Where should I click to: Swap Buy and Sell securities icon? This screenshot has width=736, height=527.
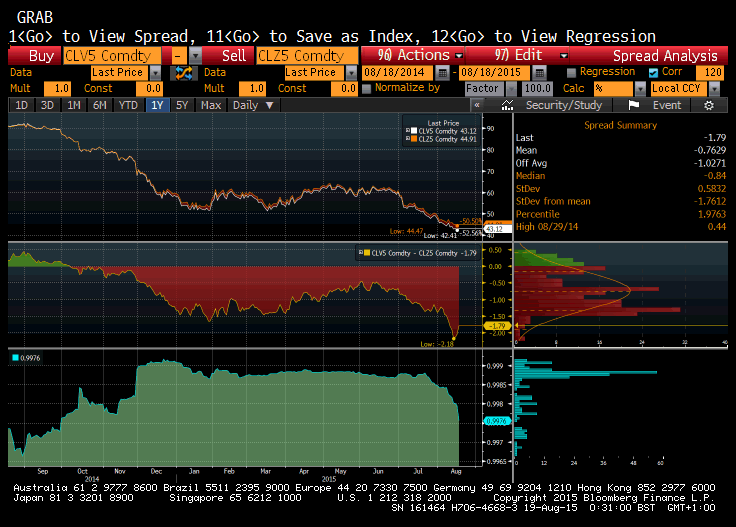pyautogui.click(x=184, y=73)
